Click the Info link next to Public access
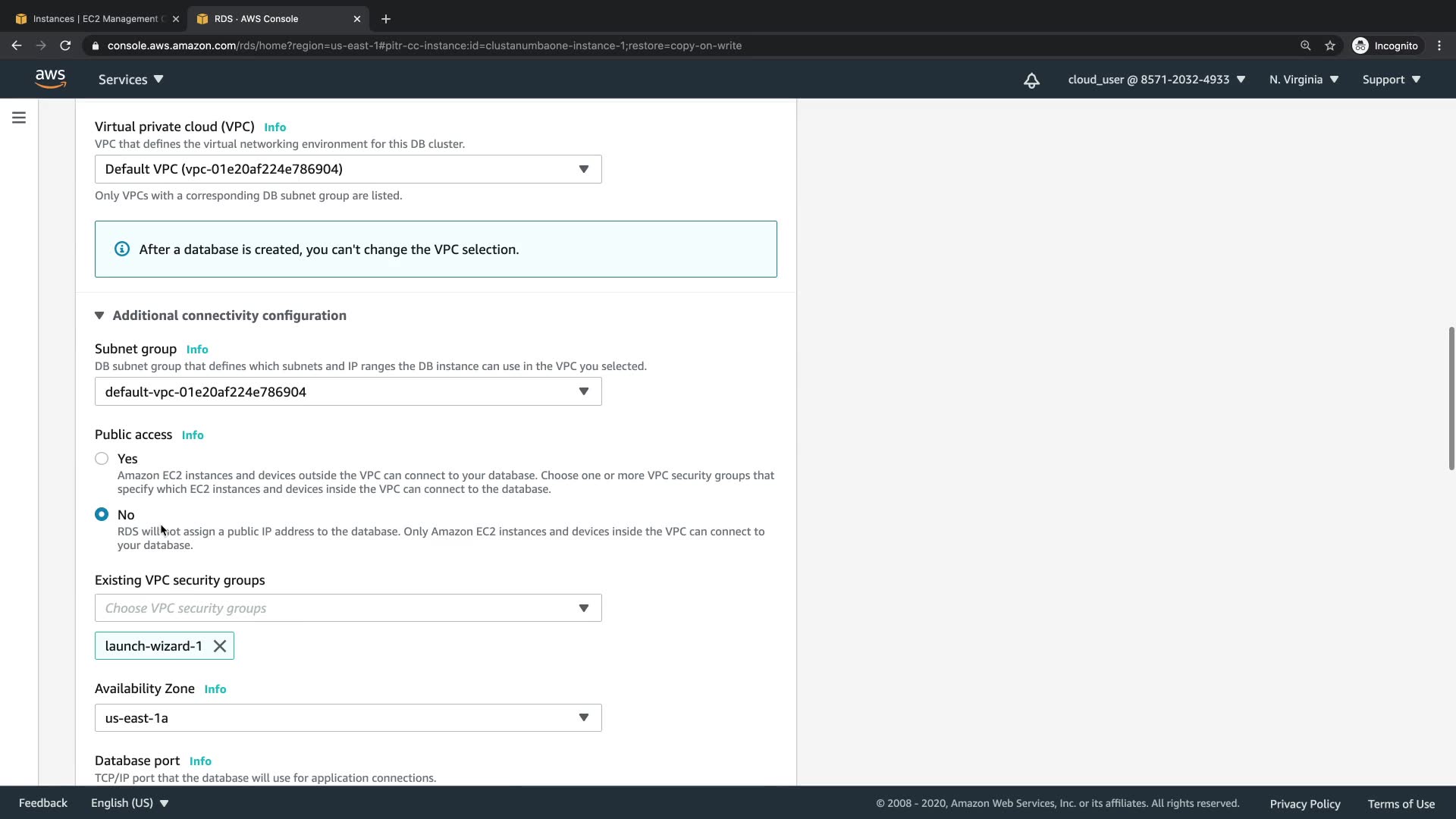Screen dimensions: 1456x819 193,435
